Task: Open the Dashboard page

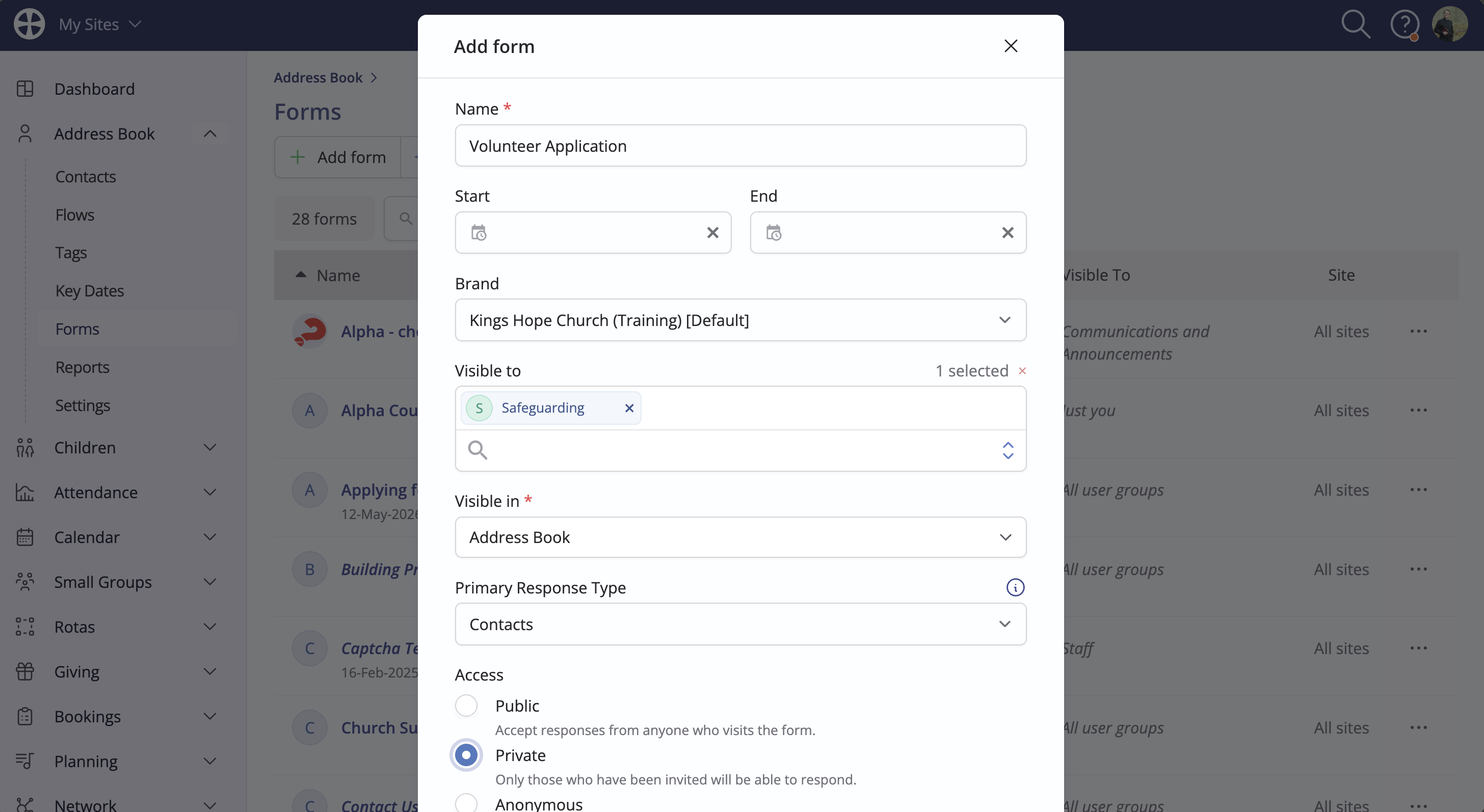Action: tap(94, 89)
